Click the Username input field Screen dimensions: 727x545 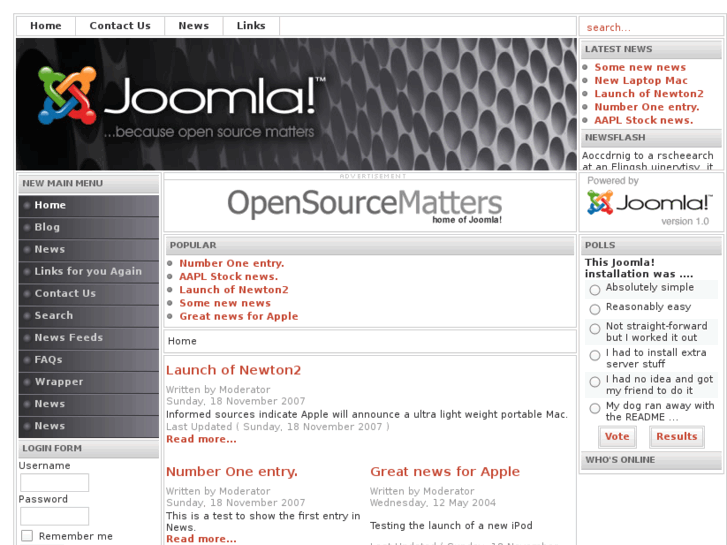point(54,482)
